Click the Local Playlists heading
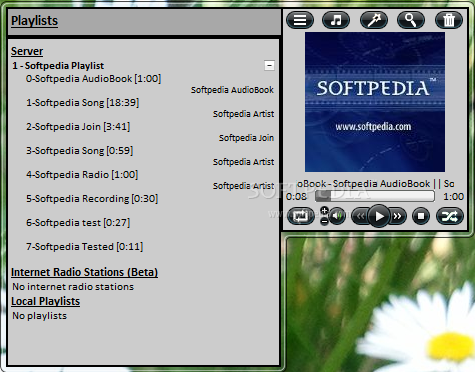 pyautogui.click(x=46, y=301)
